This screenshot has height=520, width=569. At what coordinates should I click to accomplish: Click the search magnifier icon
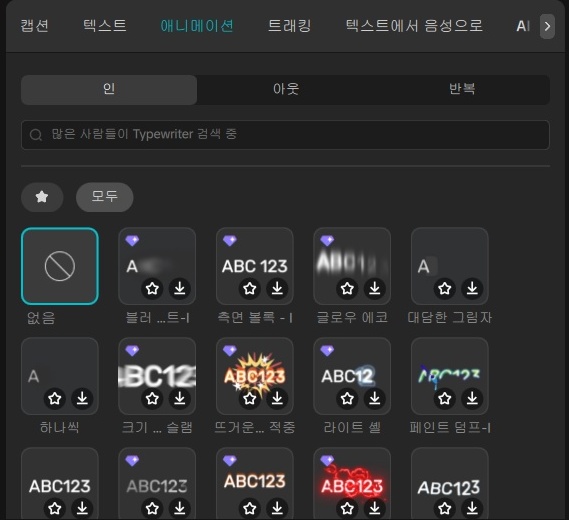(36, 135)
